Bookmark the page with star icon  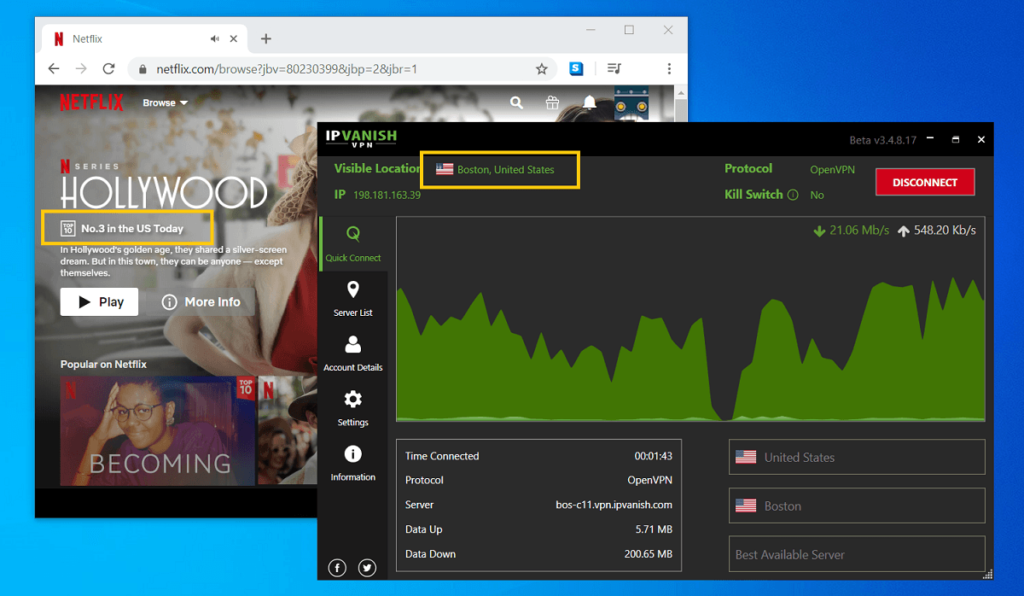[x=541, y=69]
